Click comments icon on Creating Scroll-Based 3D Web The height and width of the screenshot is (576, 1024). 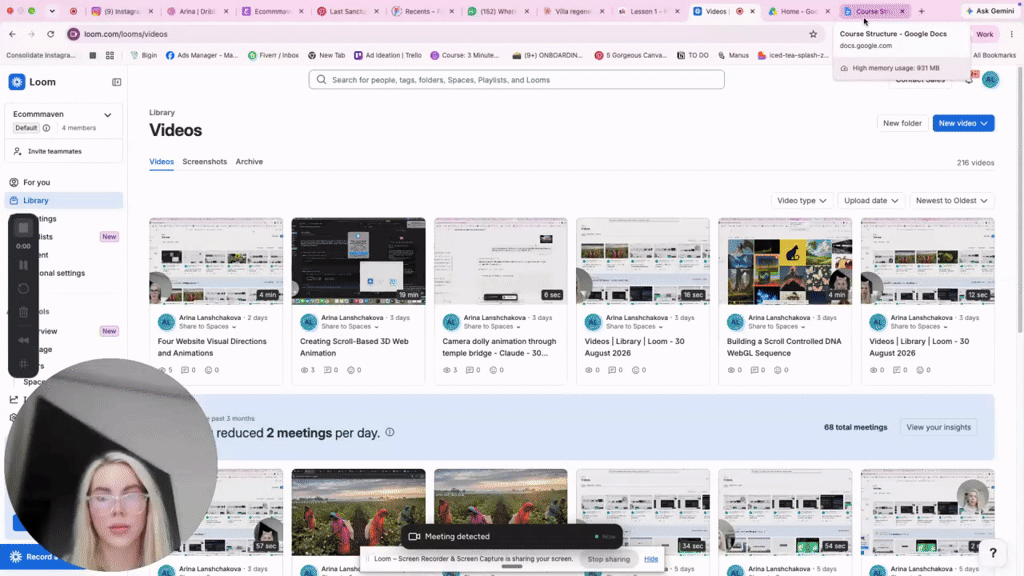coord(327,370)
